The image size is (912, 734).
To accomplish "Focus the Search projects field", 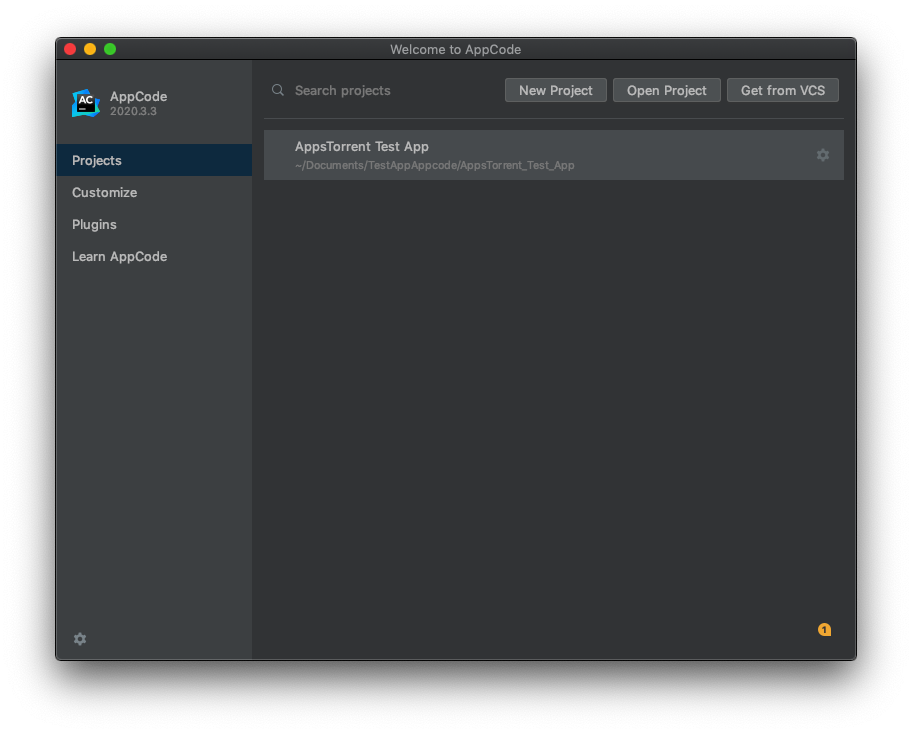I will coord(384,90).
